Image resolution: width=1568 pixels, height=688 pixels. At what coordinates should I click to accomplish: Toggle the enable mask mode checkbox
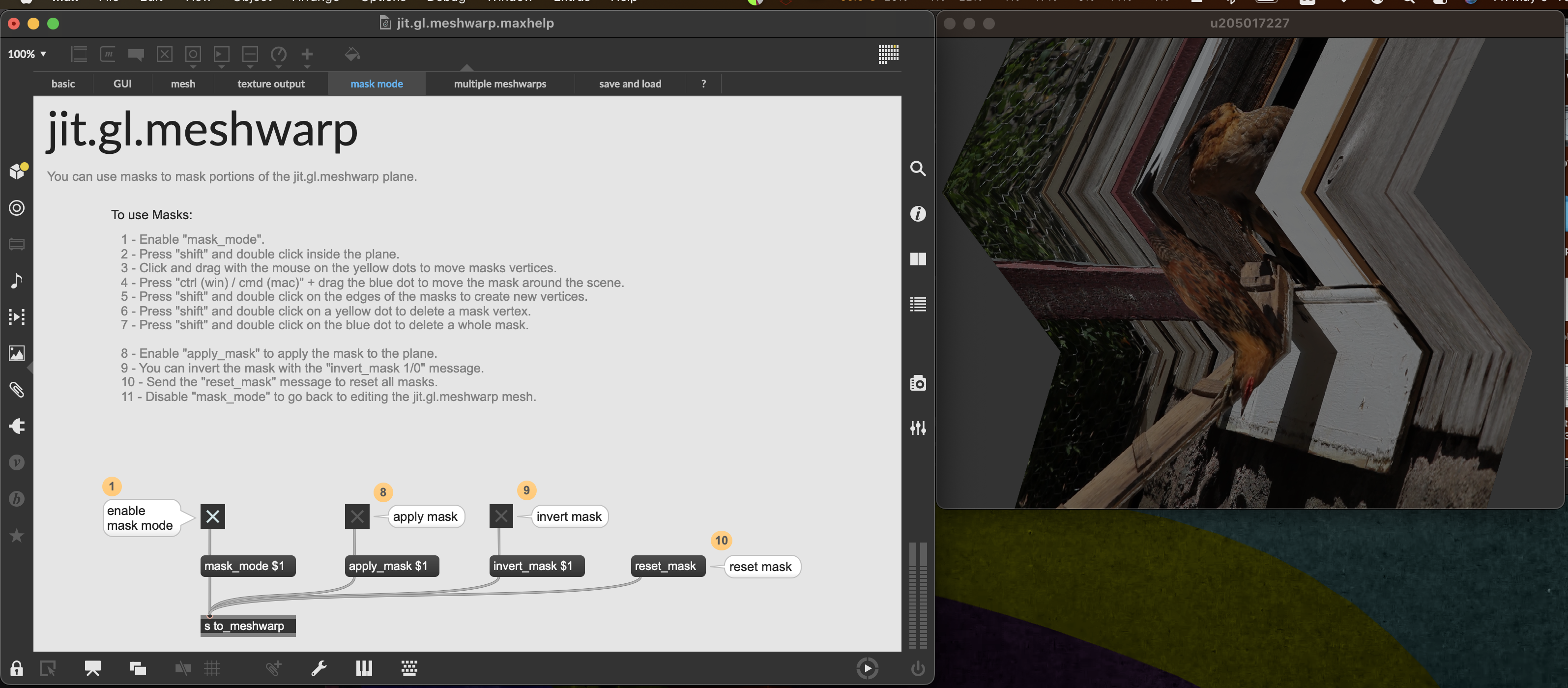212,516
